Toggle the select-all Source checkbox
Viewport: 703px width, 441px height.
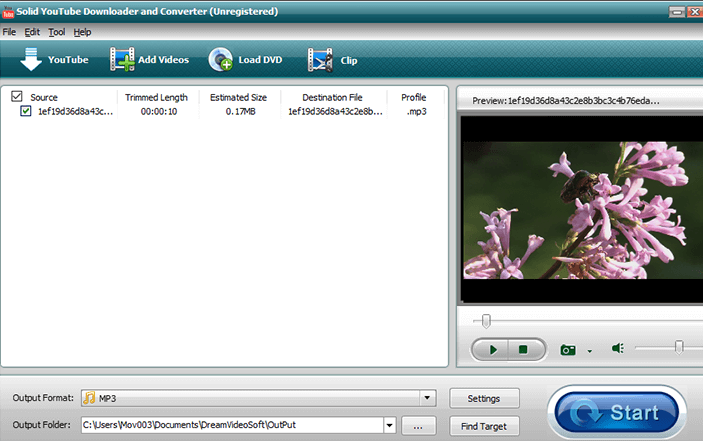pos(17,96)
